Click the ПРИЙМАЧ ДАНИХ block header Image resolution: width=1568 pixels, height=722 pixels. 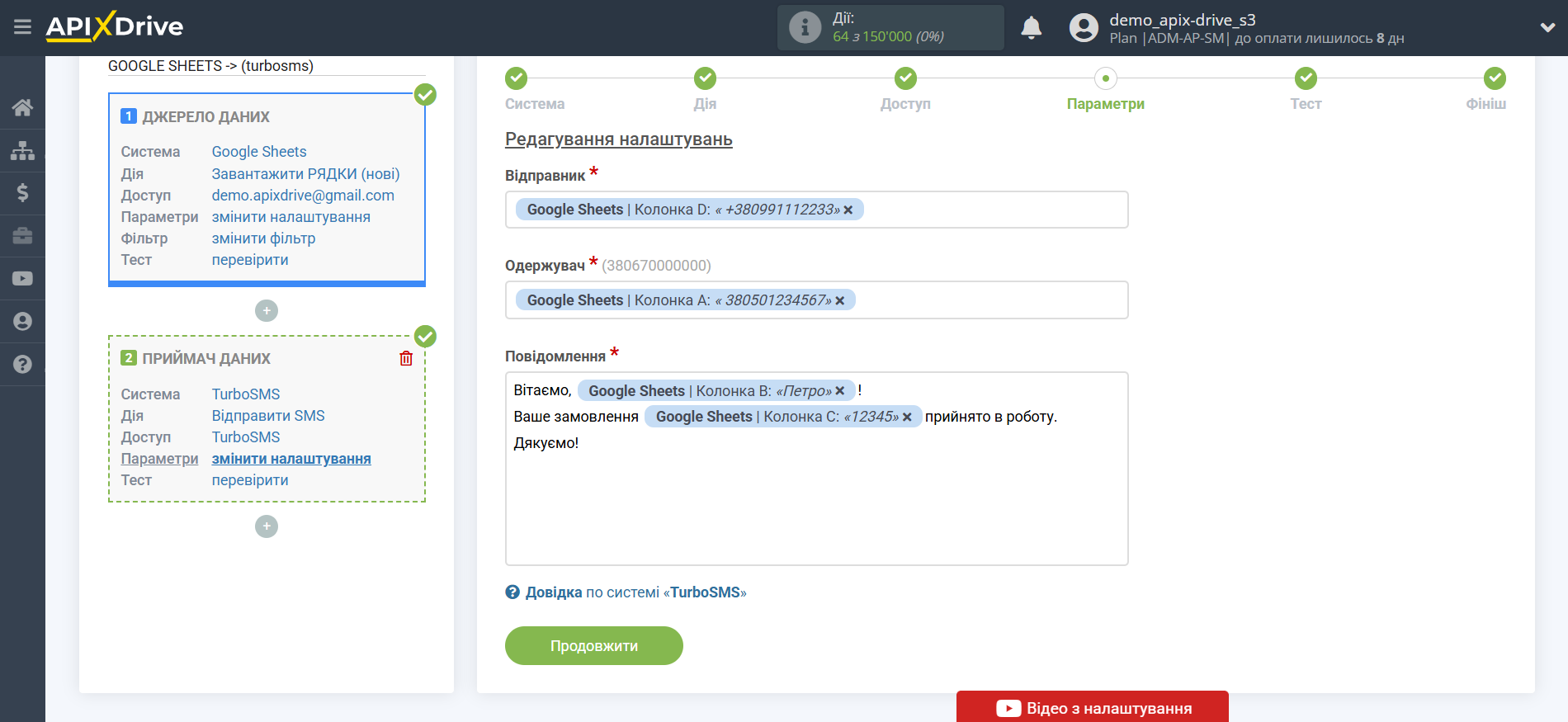click(x=206, y=359)
